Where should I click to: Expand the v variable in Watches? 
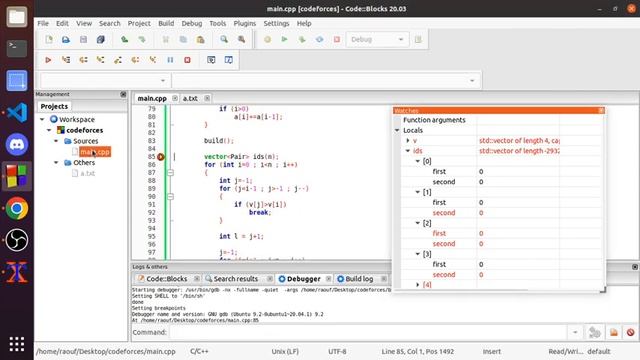point(407,140)
